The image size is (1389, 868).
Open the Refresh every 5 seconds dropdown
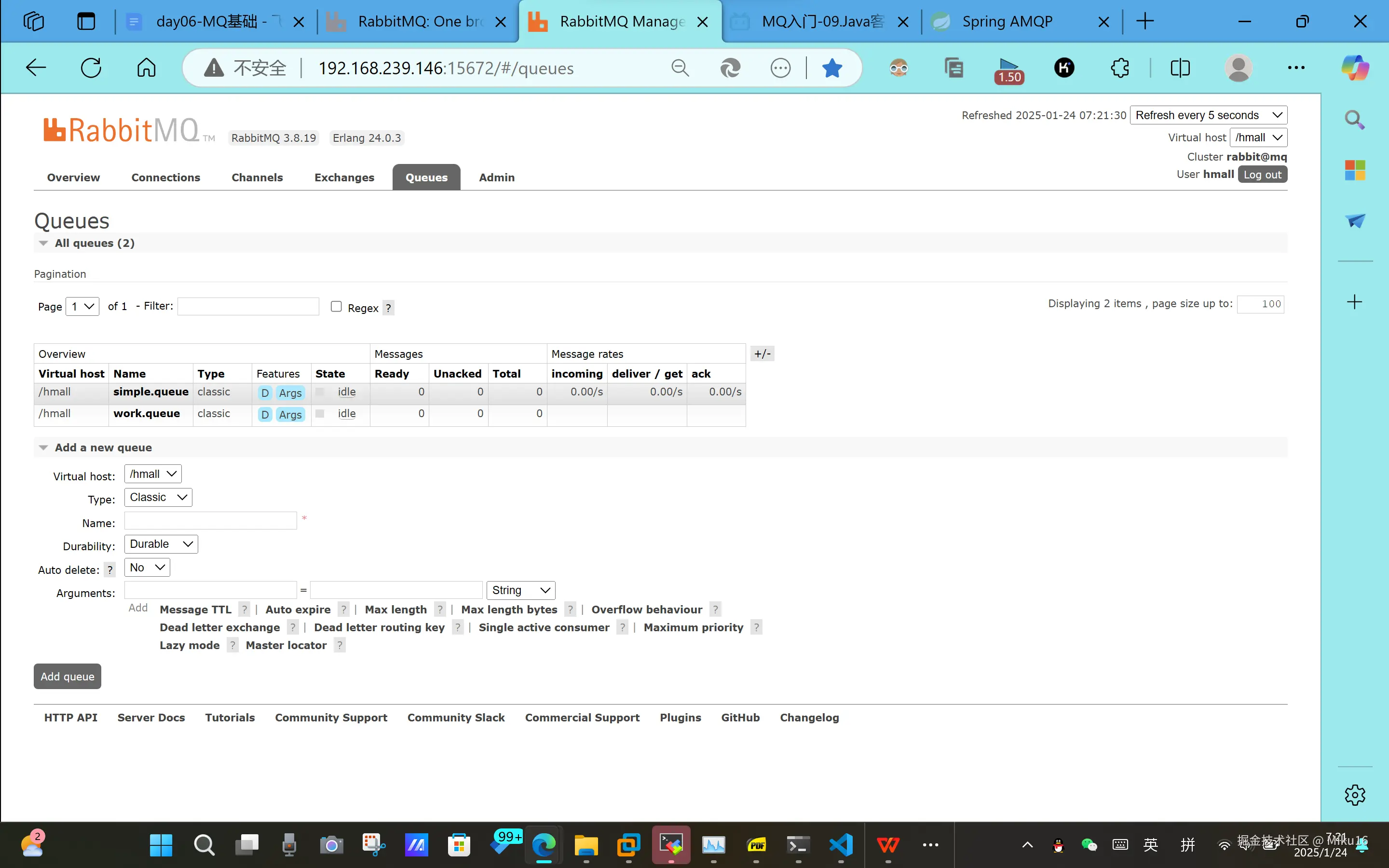(1208, 115)
